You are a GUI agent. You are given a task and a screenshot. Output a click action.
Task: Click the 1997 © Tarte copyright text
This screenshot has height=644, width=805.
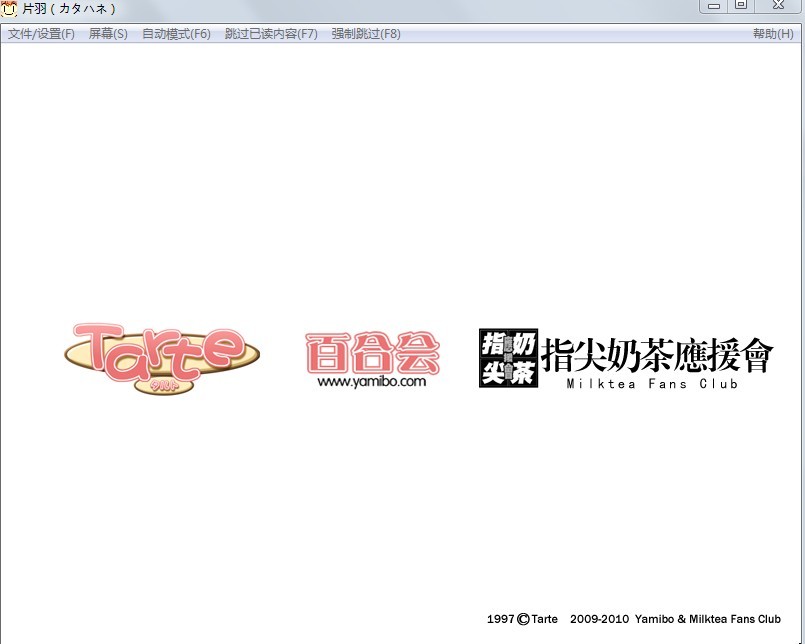click(522, 619)
